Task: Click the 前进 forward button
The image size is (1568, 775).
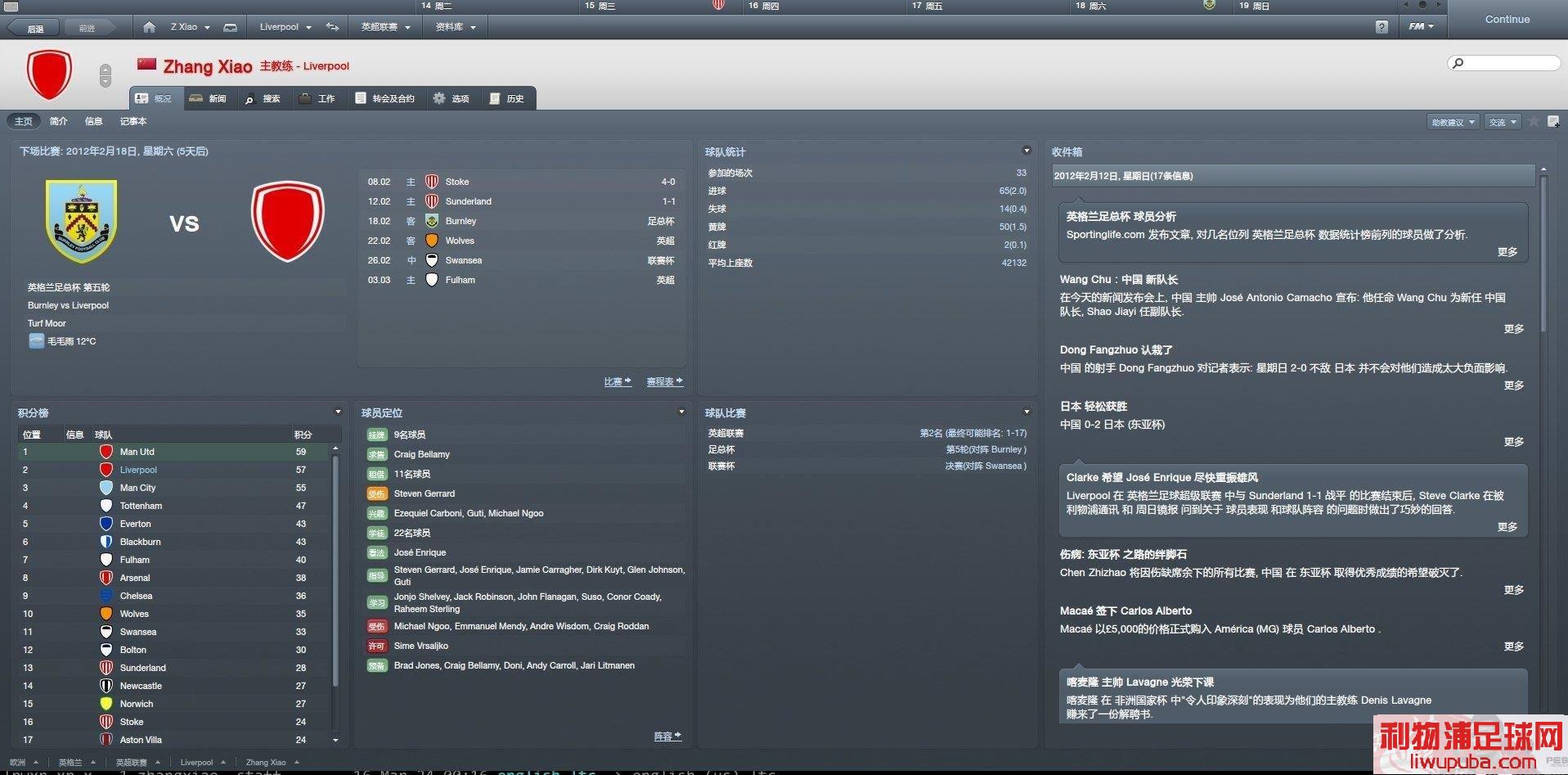Action: pos(88,28)
